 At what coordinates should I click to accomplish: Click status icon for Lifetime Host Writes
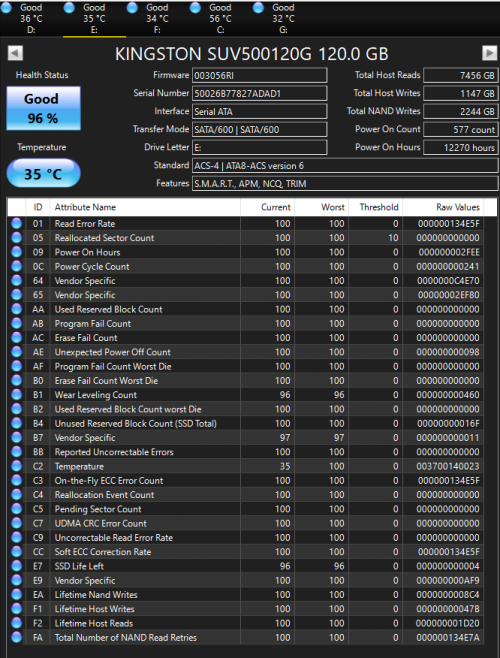(16, 609)
